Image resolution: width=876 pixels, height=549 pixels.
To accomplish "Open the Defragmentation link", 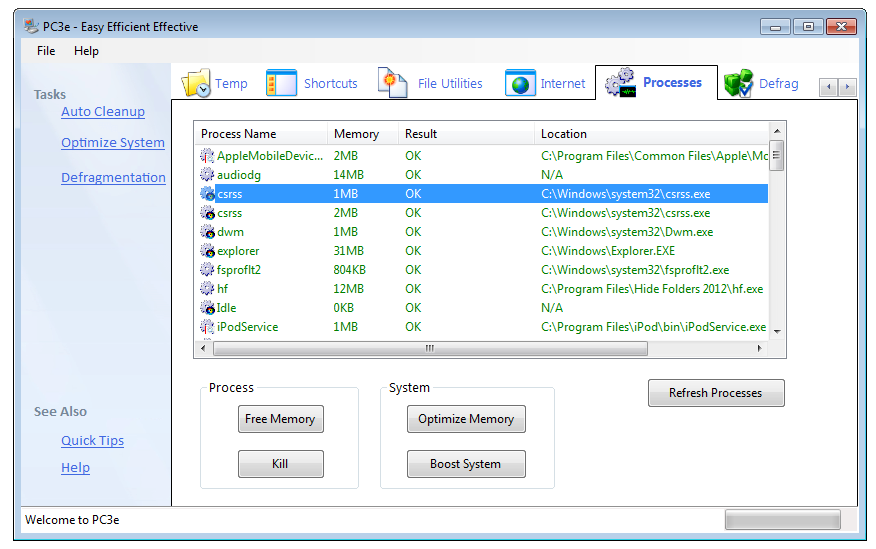I will point(113,178).
